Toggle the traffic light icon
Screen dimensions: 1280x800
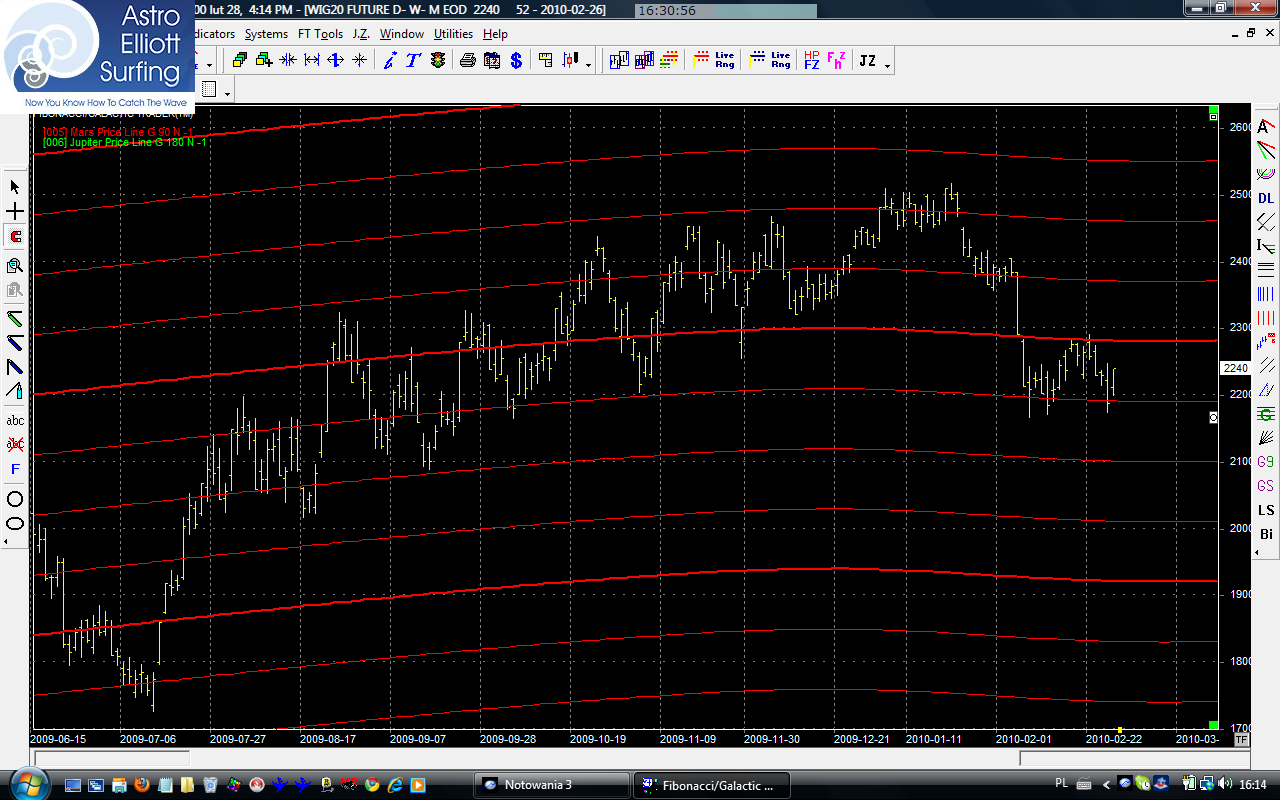(438, 61)
